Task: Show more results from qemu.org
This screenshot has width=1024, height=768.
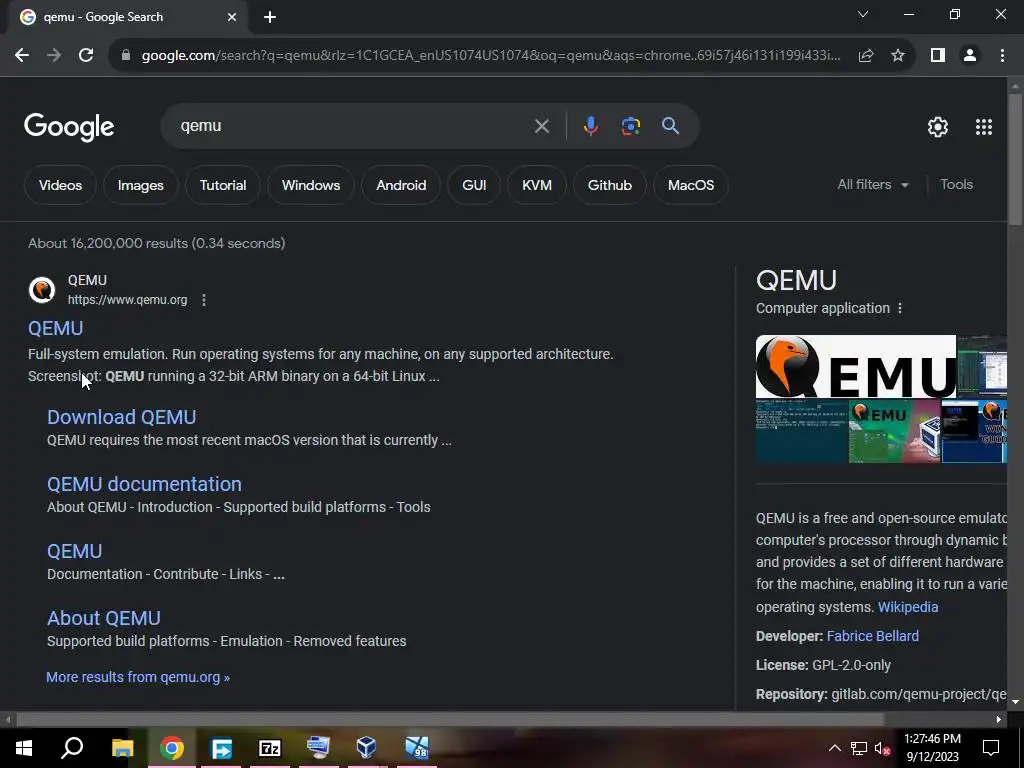Action: [x=138, y=677]
